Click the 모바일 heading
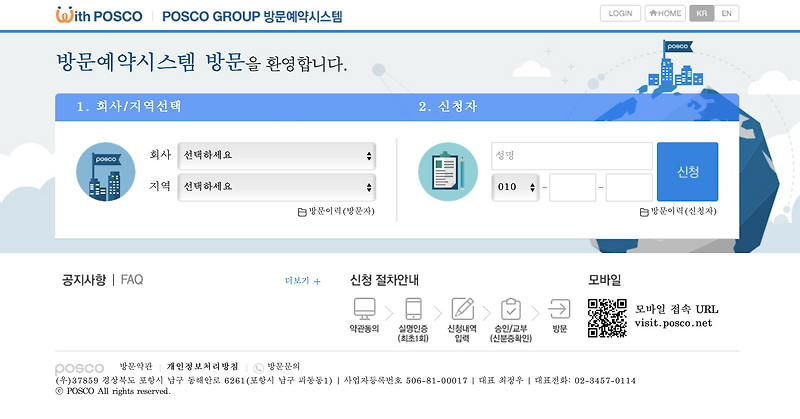The image size is (800, 419). pyautogui.click(x=604, y=280)
